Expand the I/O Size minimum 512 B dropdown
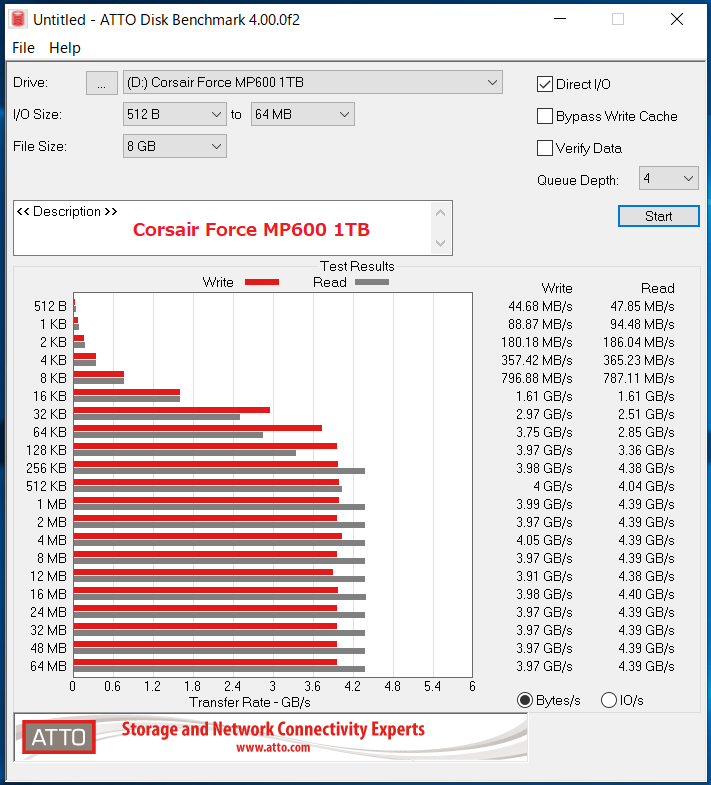711x785 pixels. point(174,115)
